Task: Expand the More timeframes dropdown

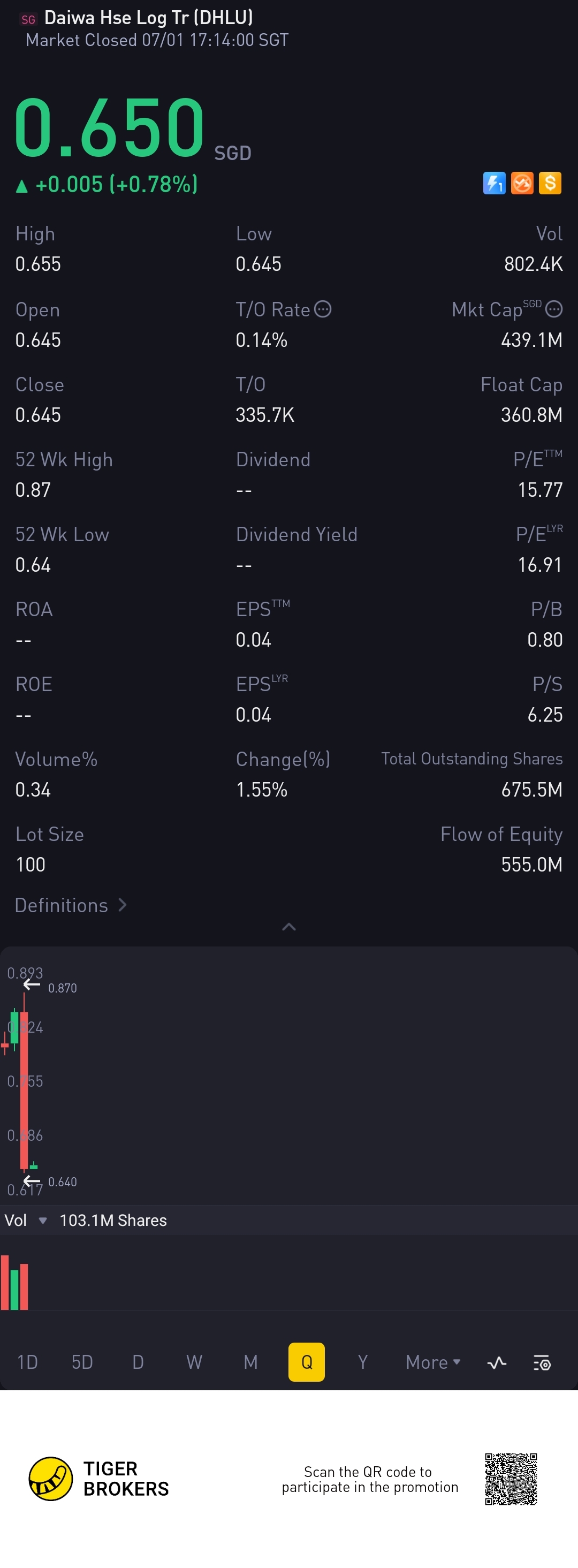Action: coord(432,1362)
